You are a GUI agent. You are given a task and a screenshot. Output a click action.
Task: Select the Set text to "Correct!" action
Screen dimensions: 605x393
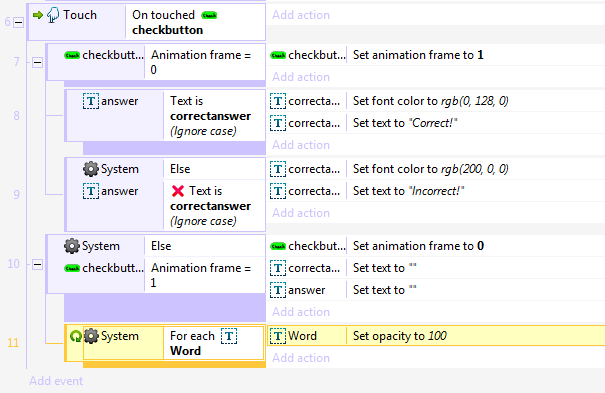405,123
